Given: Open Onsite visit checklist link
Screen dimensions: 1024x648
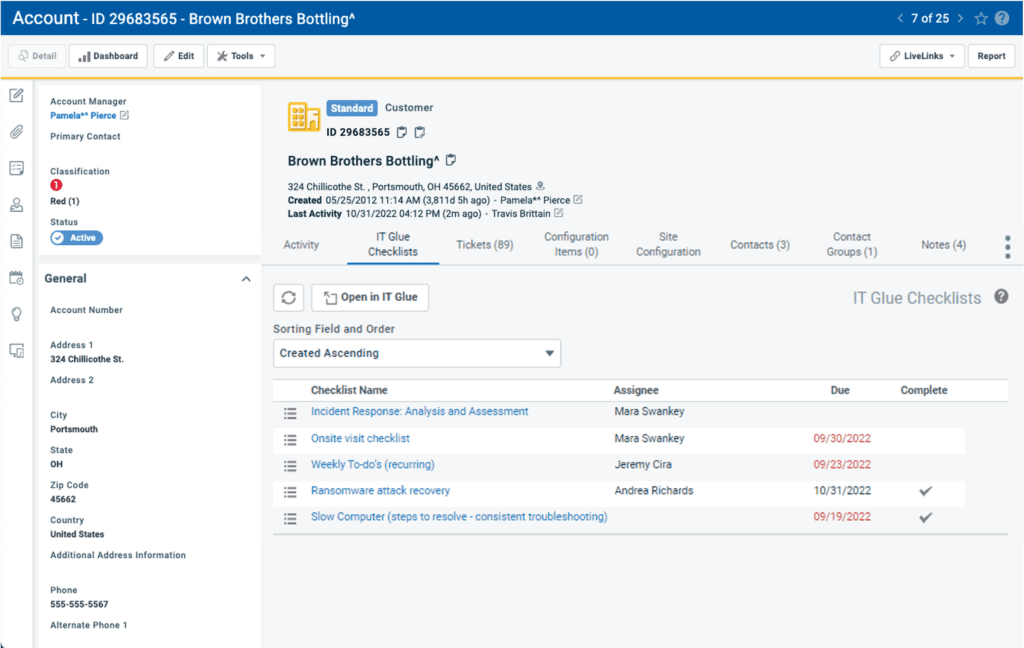Looking at the screenshot, I should click(x=360, y=439).
